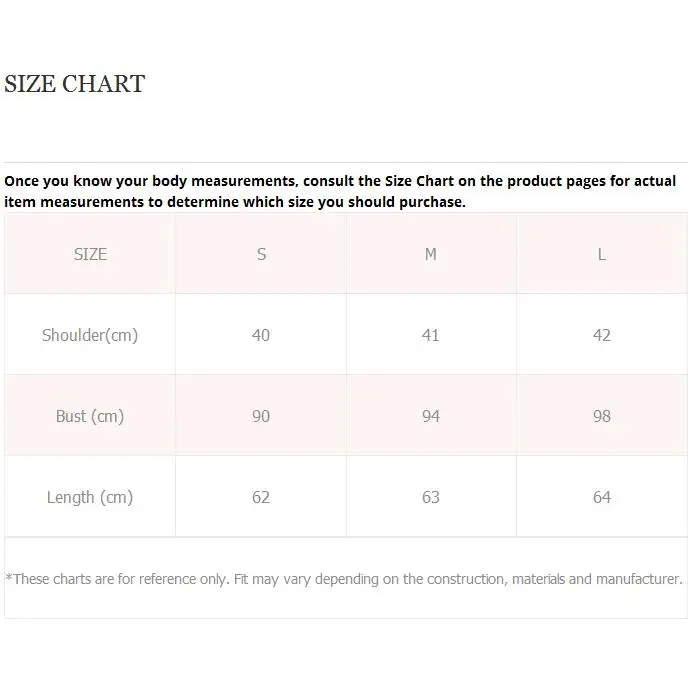Click the Bust (cm) row label
Image resolution: width=693 pixels, height=693 pixels.
[90, 416]
